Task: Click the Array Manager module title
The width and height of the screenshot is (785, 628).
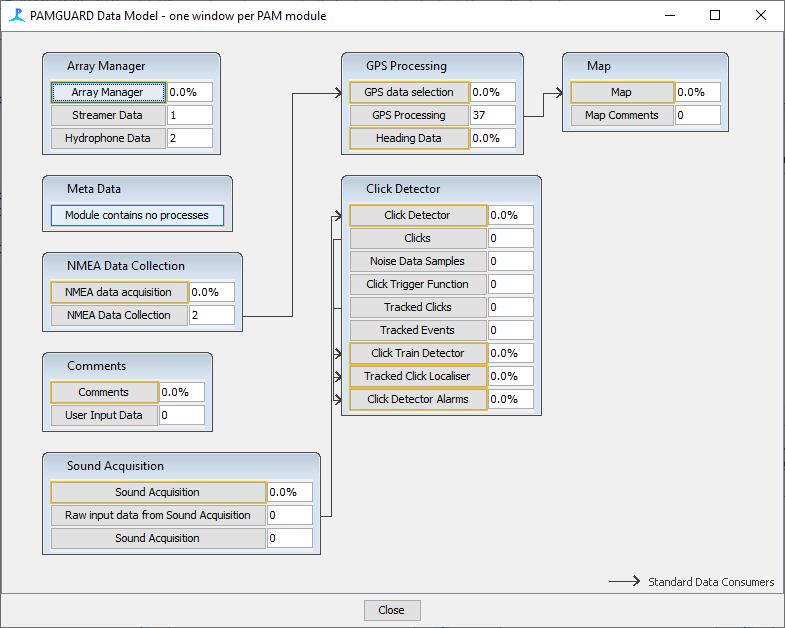Action: 106,66
